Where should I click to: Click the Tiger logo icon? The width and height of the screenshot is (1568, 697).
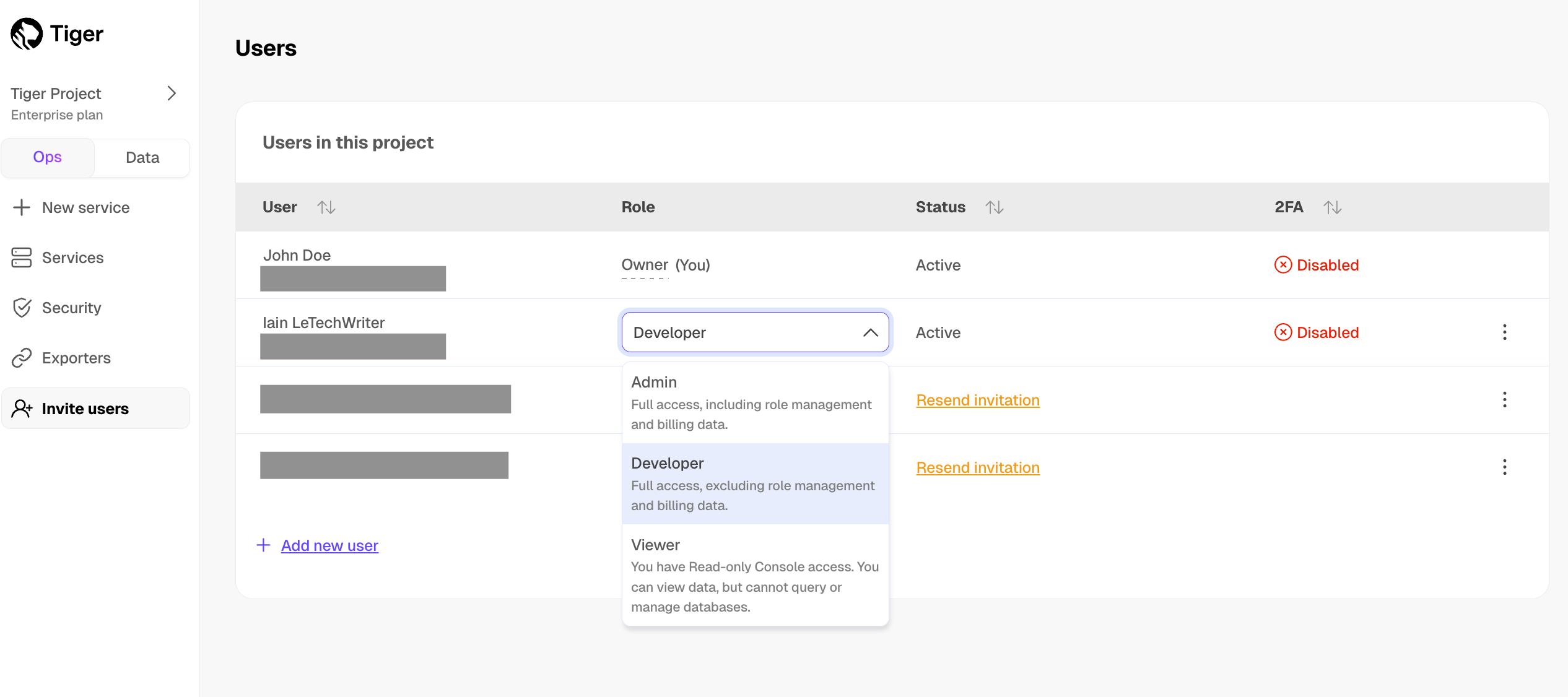click(x=27, y=33)
